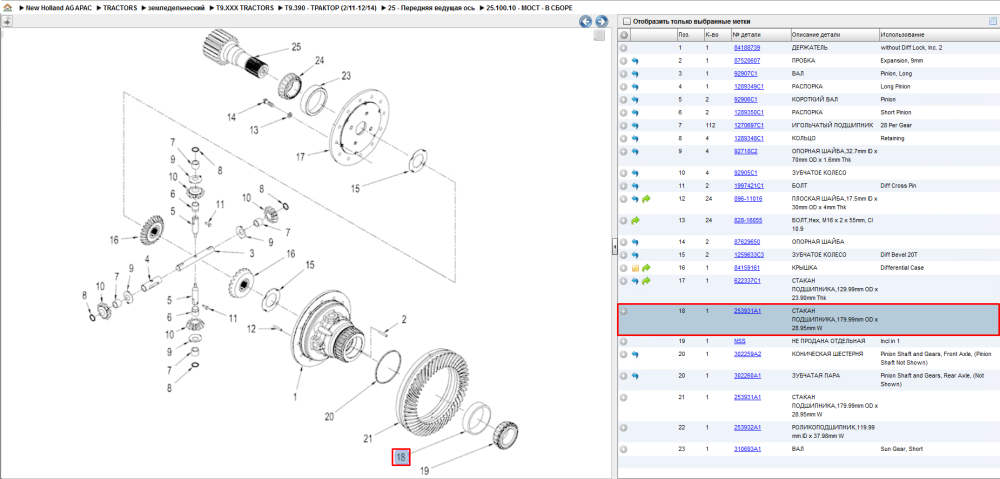Open part number link 84188739
1000x479 pixels.
[746, 48]
